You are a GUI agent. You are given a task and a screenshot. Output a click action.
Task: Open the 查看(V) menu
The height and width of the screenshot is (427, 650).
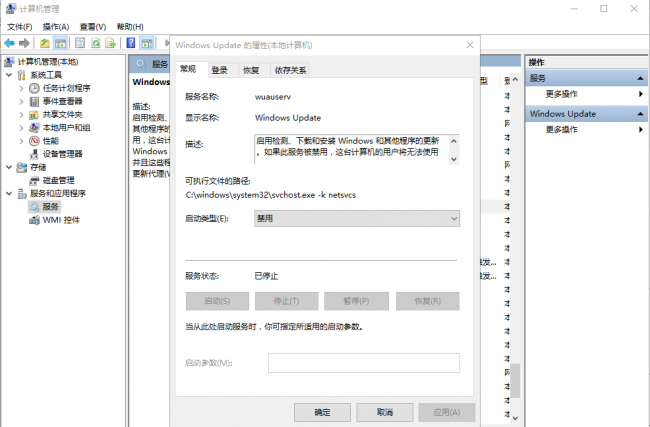tap(93, 27)
